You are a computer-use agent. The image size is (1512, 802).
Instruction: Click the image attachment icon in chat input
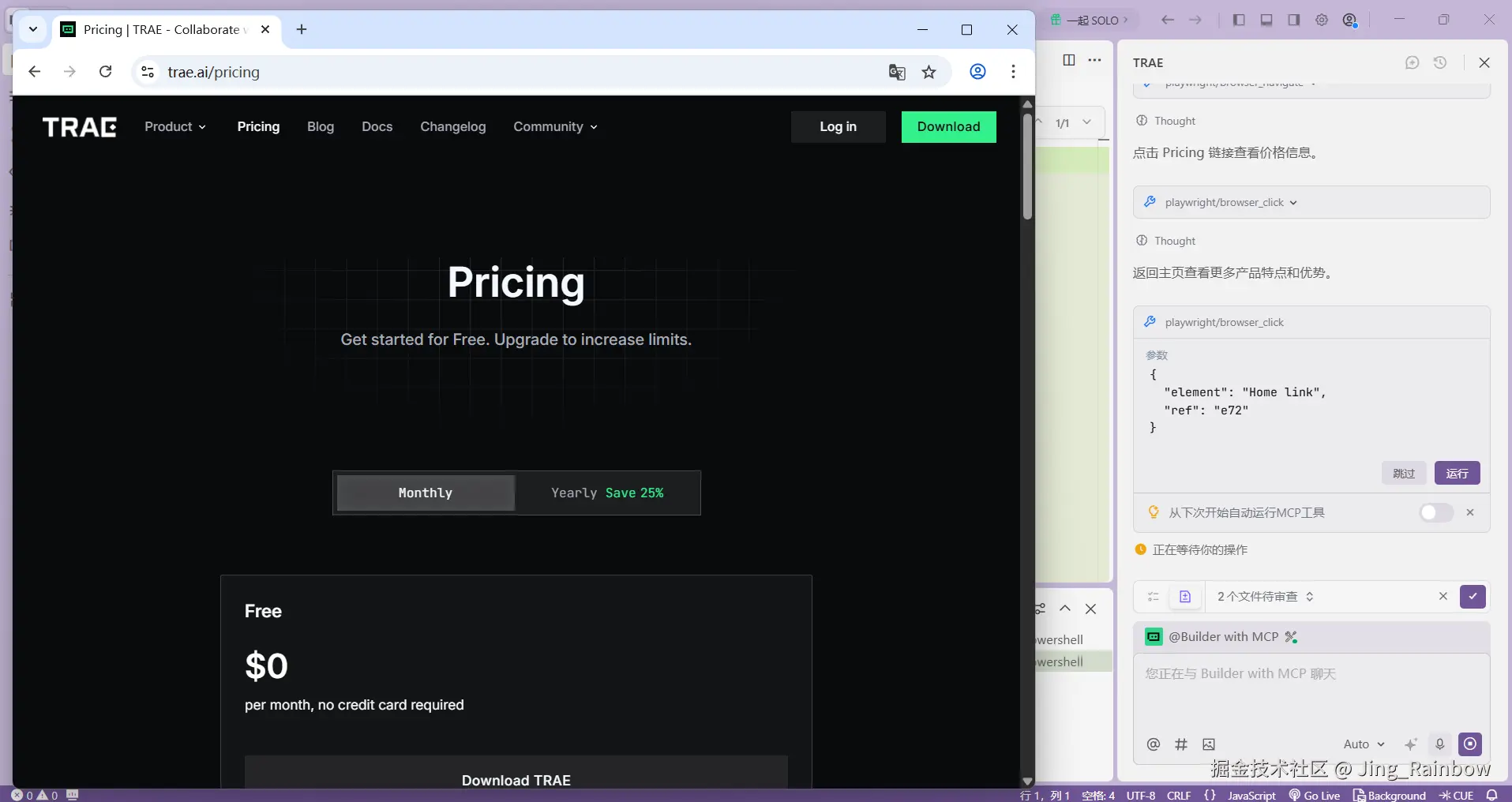1209,744
